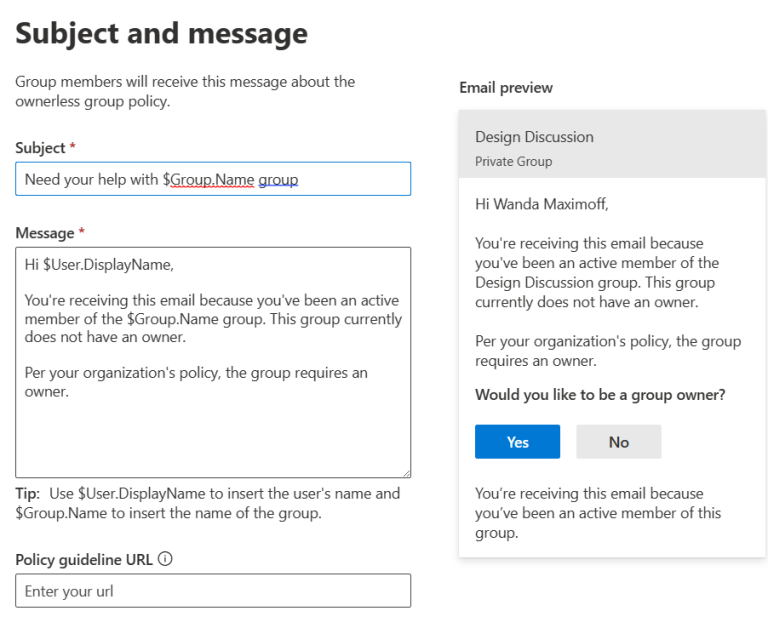Click the 'Tip:' help text below message
The image size is (768, 628).
(x=208, y=503)
